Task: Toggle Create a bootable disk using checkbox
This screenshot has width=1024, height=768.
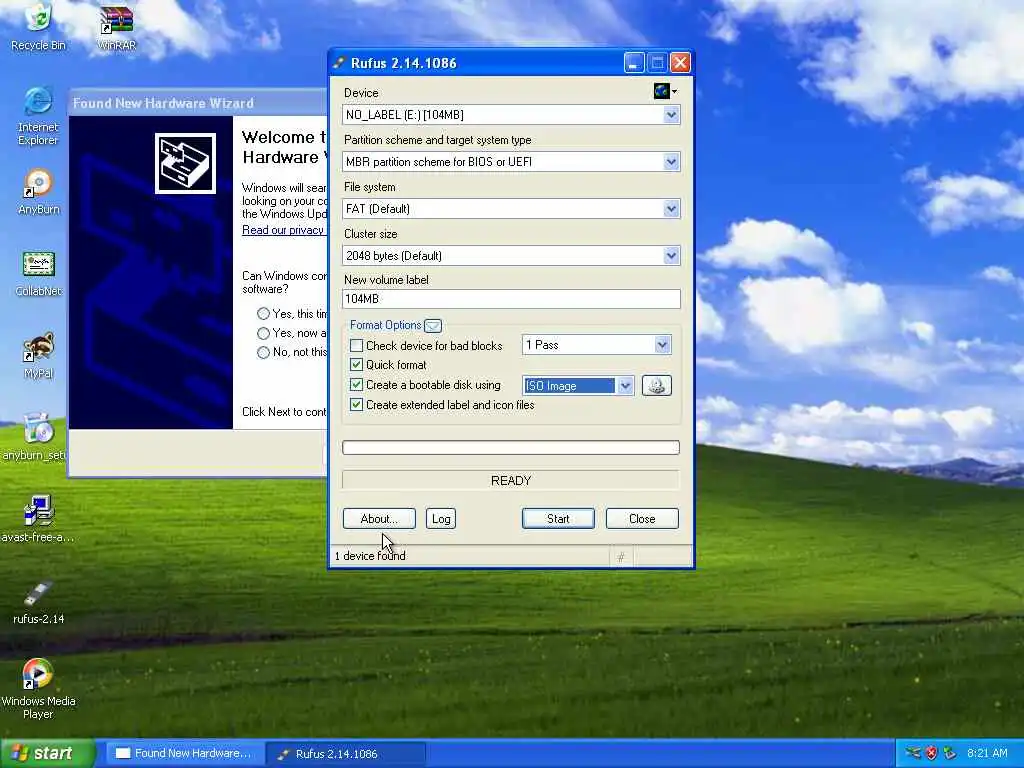Action: click(357, 385)
